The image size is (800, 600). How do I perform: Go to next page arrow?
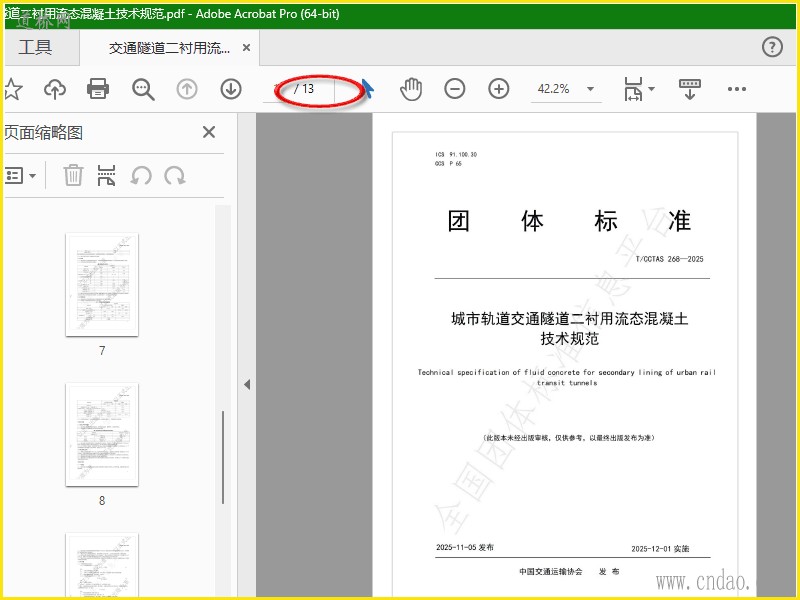coord(231,89)
